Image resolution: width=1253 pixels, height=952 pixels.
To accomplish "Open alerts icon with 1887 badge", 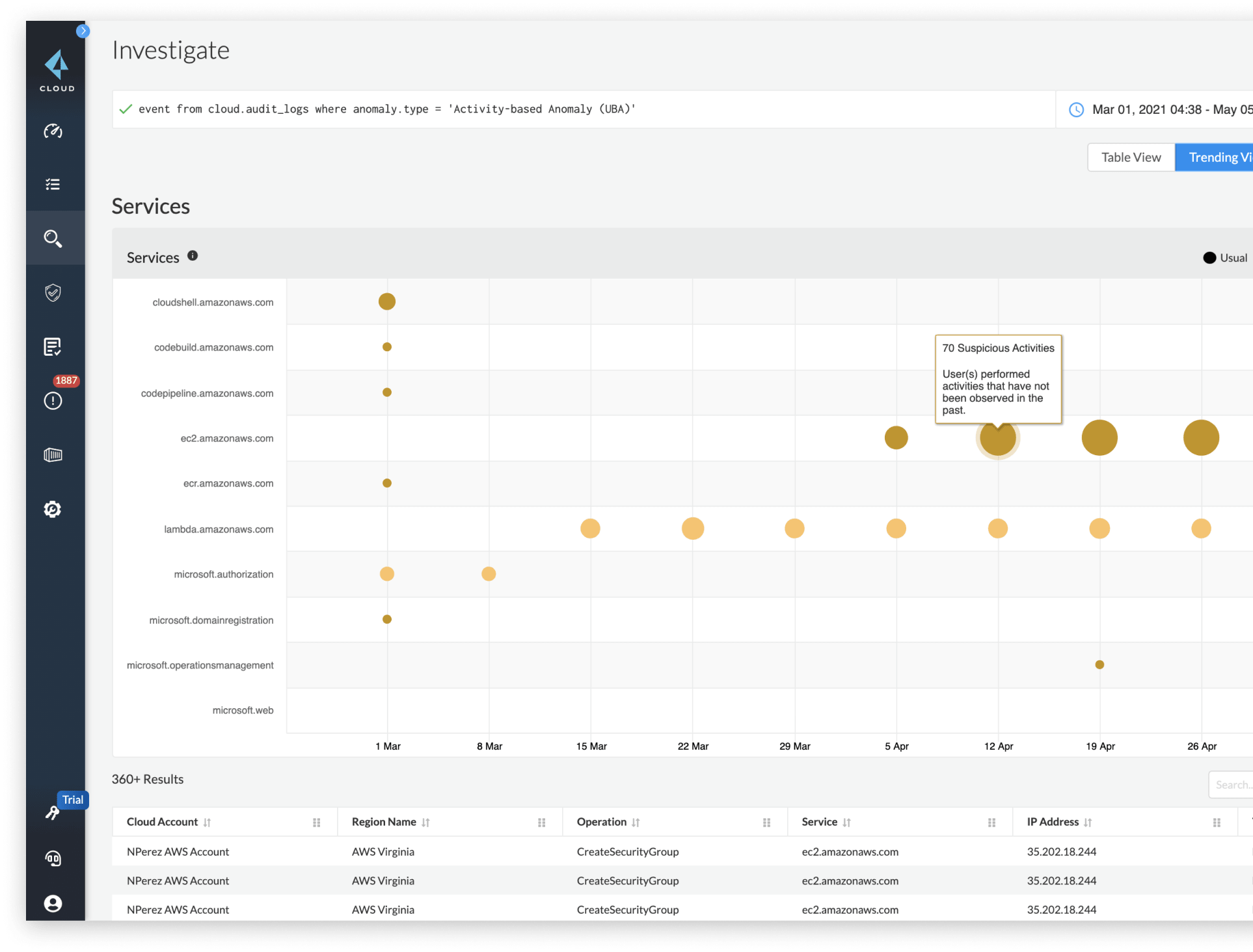I will 53,401.
